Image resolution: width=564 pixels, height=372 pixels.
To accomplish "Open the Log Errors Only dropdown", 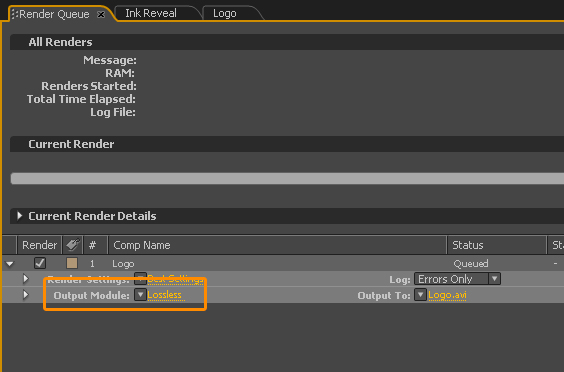I will coord(457,279).
